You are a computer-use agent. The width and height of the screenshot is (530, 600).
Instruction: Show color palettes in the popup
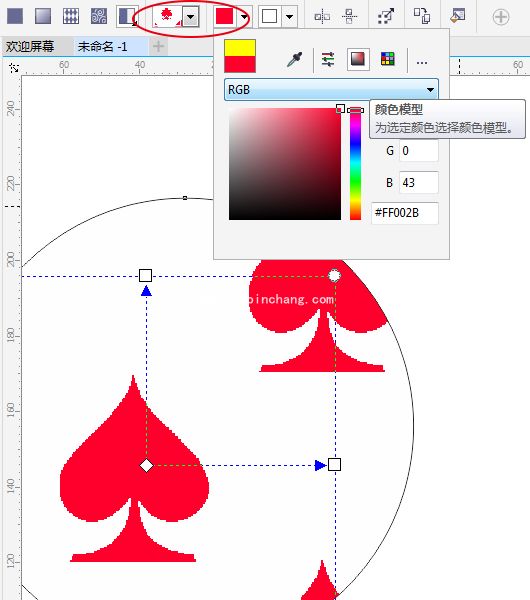coord(388,59)
